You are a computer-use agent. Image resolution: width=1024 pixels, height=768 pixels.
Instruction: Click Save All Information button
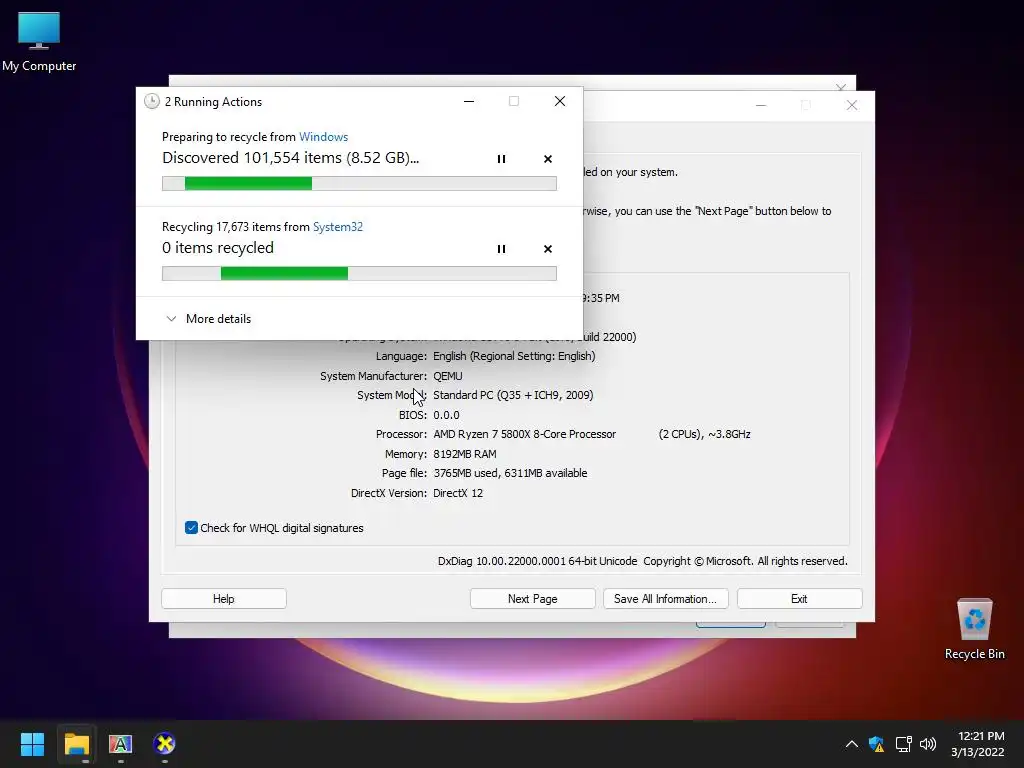coord(665,599)
